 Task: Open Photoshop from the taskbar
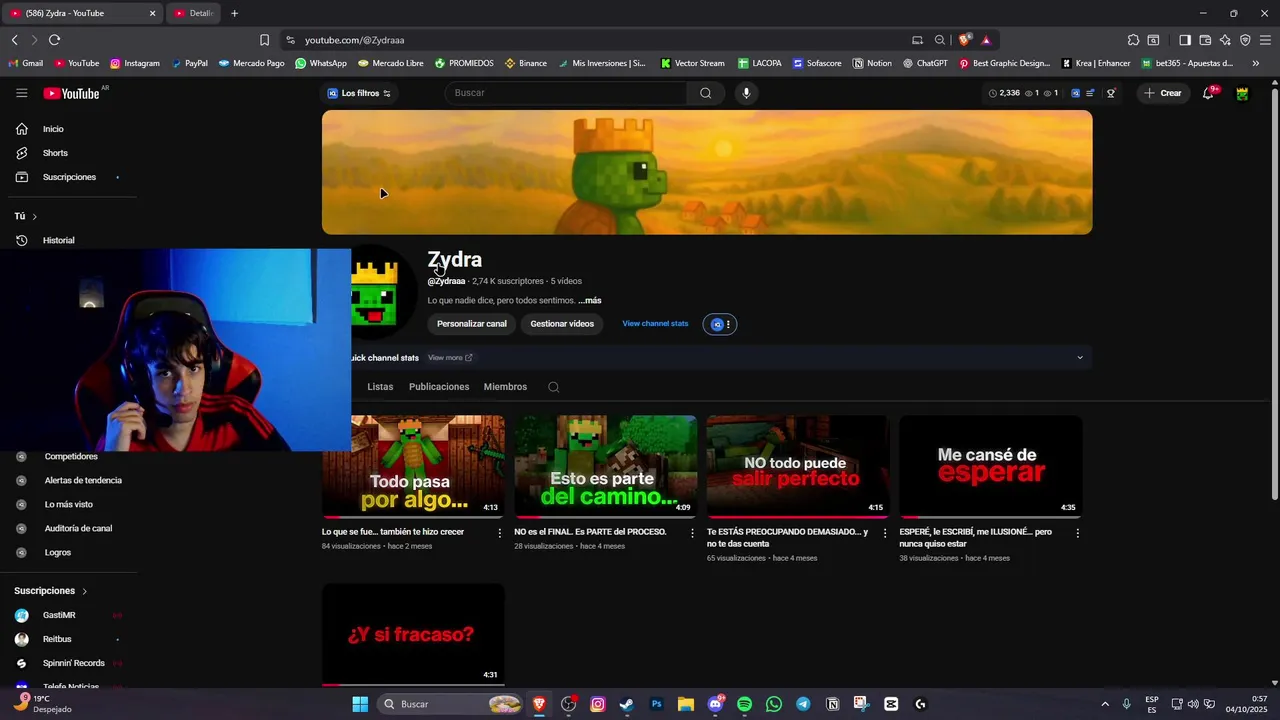657,704
